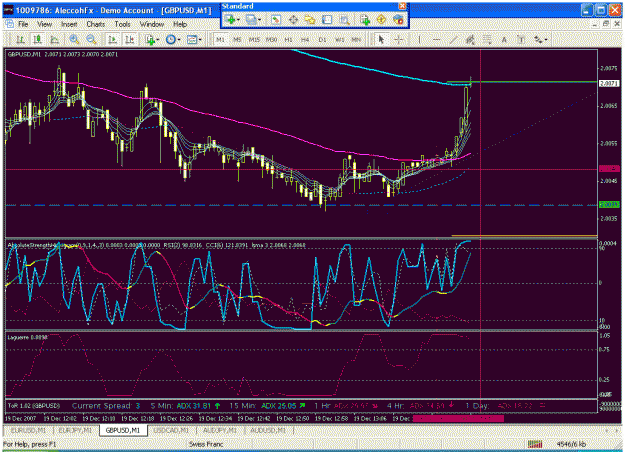Select the arrow Cursor tool
625x452 pixels.
point(381,39)
